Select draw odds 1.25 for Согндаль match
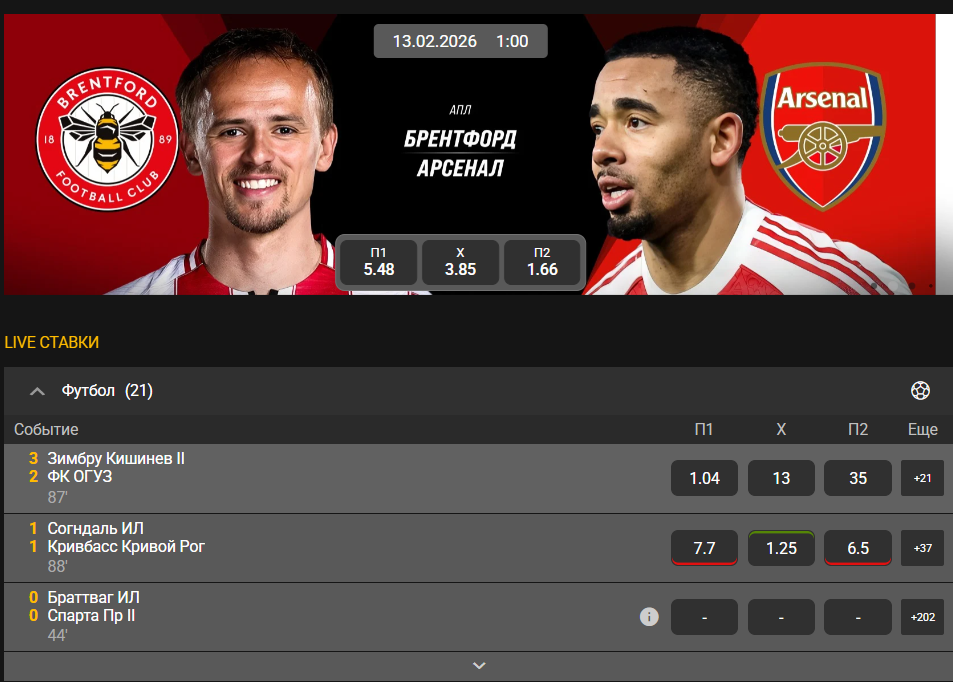Viewport: 953px width, 682px height. point(781,548)
